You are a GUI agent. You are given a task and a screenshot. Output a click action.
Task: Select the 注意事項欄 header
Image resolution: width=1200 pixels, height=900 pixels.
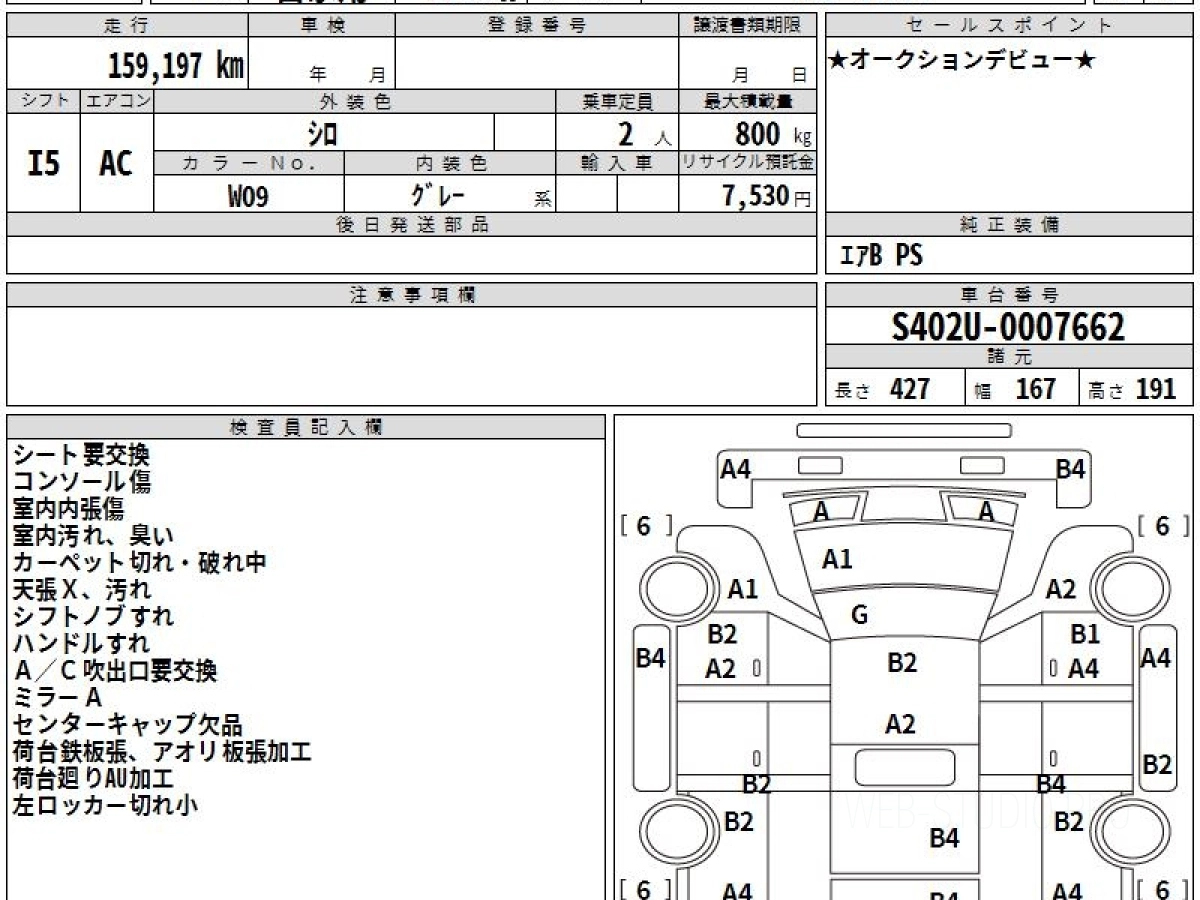click(x=411, y=295)
